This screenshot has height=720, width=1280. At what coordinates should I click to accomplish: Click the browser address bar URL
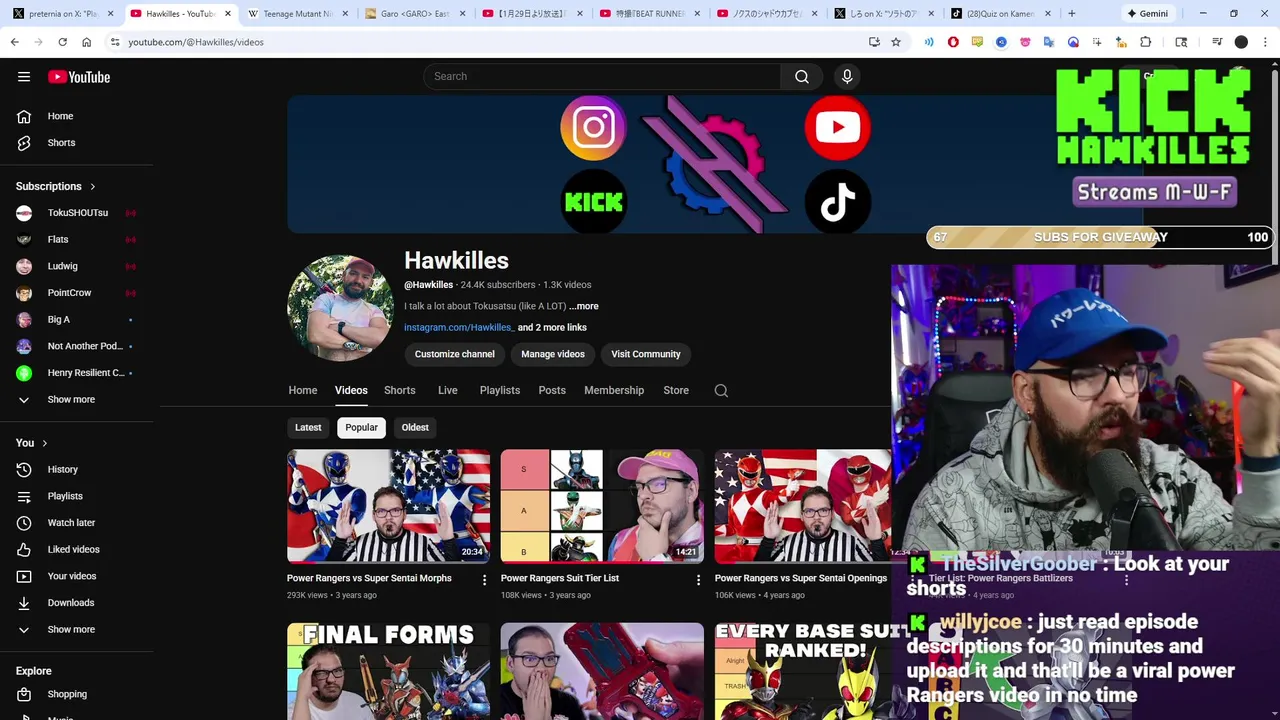click(196, 42)
